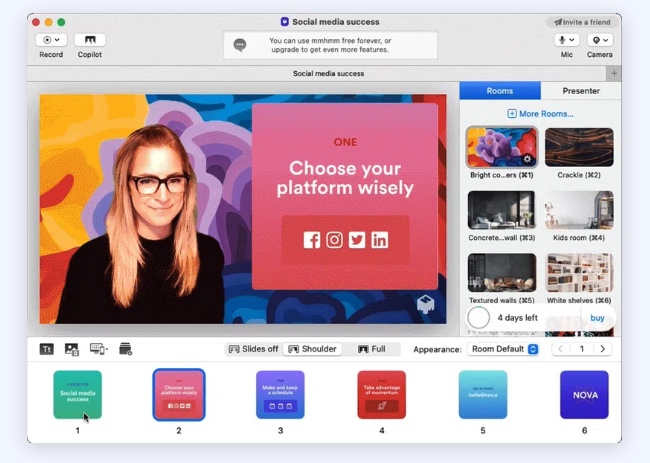The image size is (650, 463).
Task: Click the slide number field
Action: coord(582,349)
